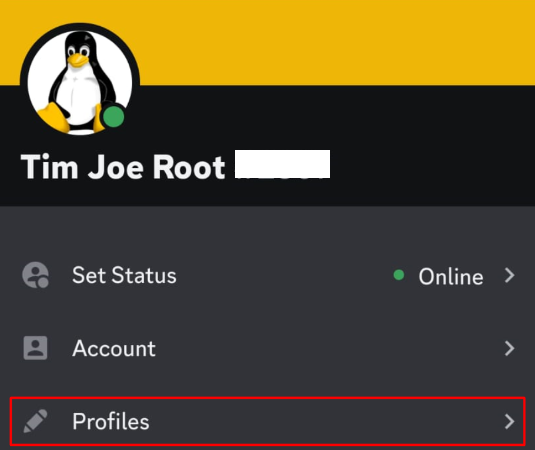Click the white redacted box after name

pyautogui.click(x=283, y=164)
